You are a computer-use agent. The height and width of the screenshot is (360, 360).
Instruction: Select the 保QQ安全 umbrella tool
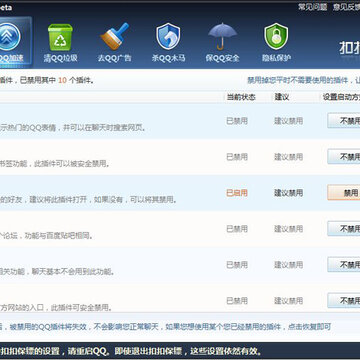[222, 43]
